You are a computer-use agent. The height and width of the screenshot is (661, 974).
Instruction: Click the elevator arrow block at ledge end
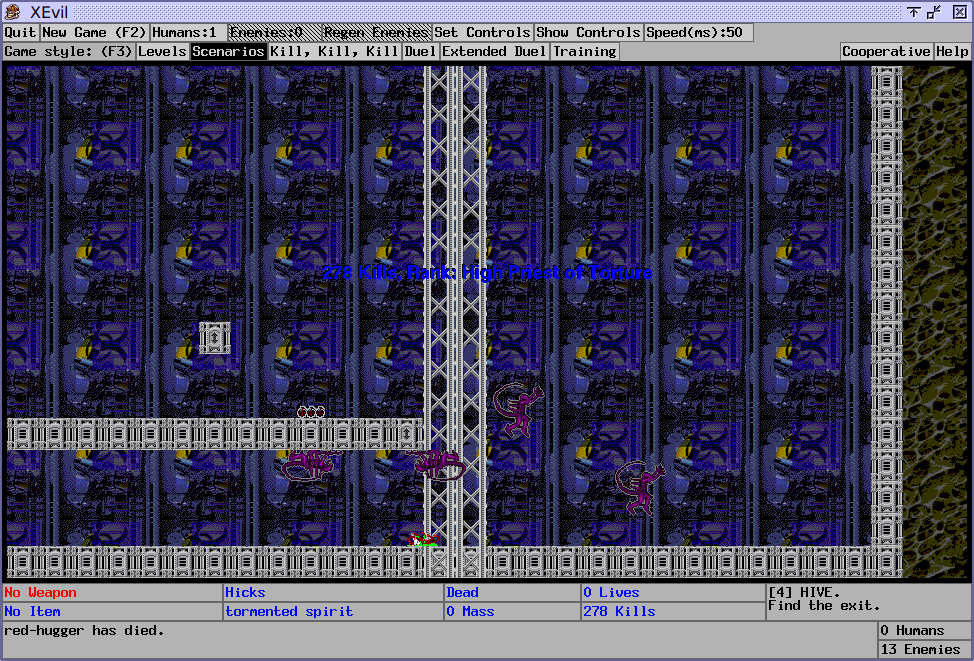click(x=407, y=434)
